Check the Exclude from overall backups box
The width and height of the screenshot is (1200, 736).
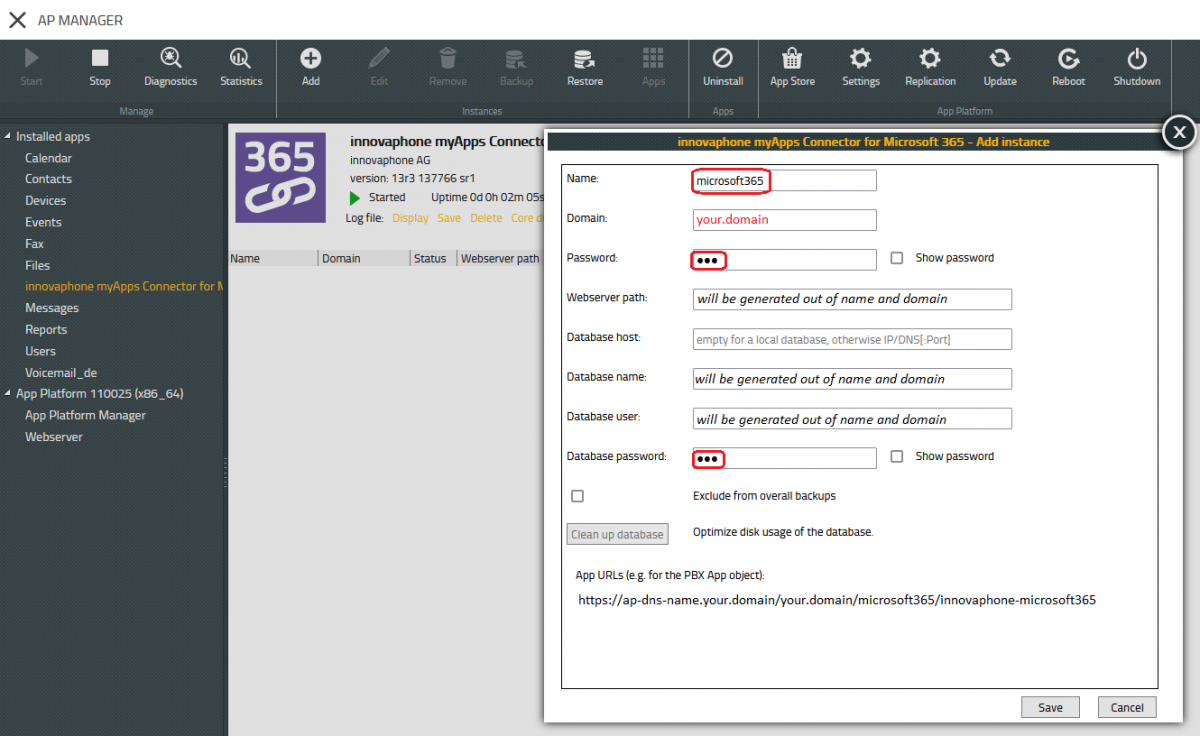[x=577, y=496]
